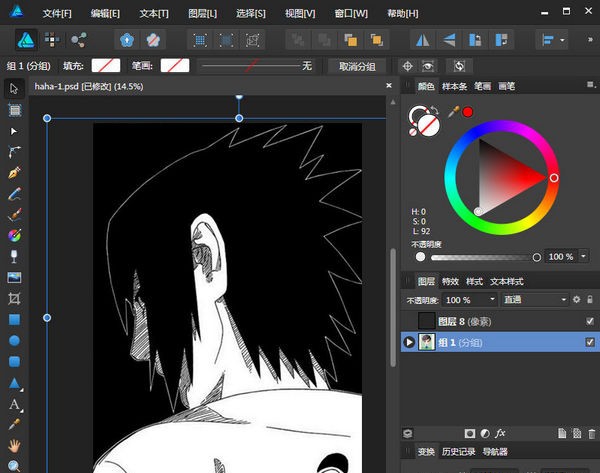This screenshot has width=600, height=473.
Task: Open layer effects fx icon
Action: 500,433
